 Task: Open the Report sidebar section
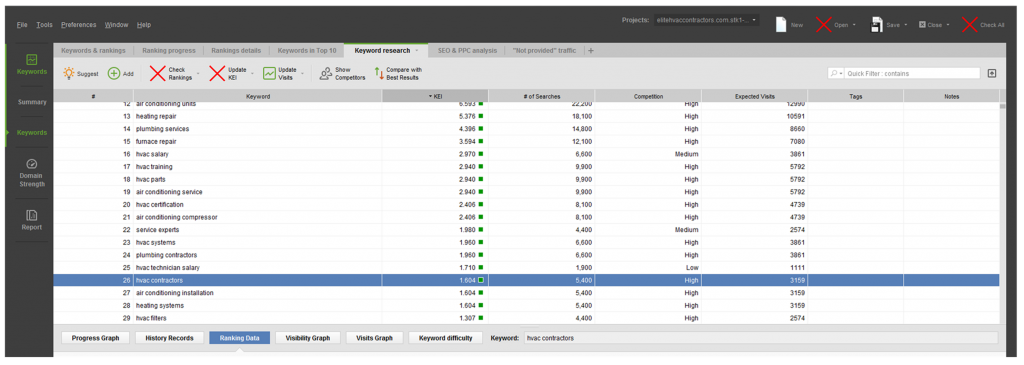tap(32, 220)
